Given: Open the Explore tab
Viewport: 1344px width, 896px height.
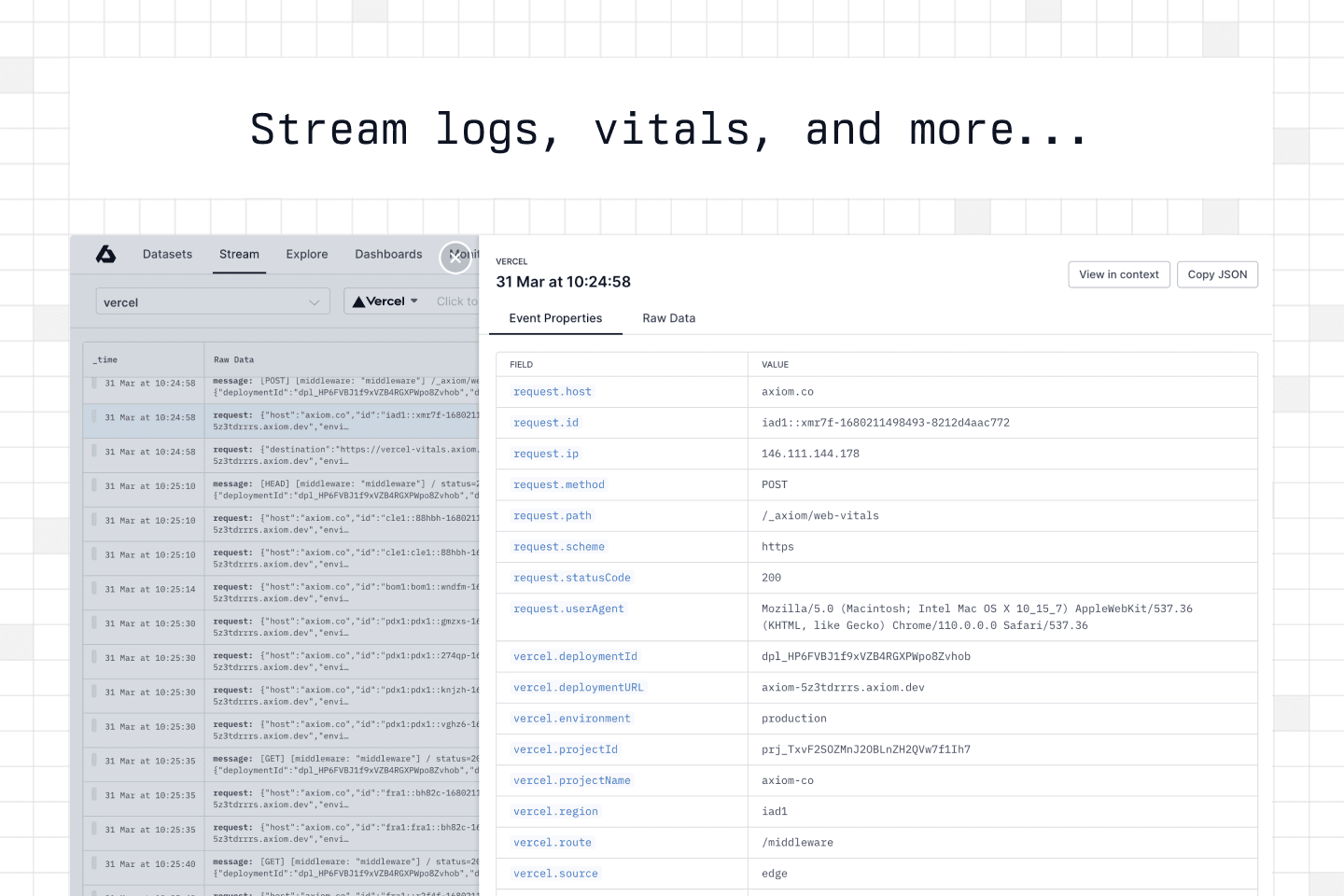Looking at the screenshot, I should tap(307, 254).
